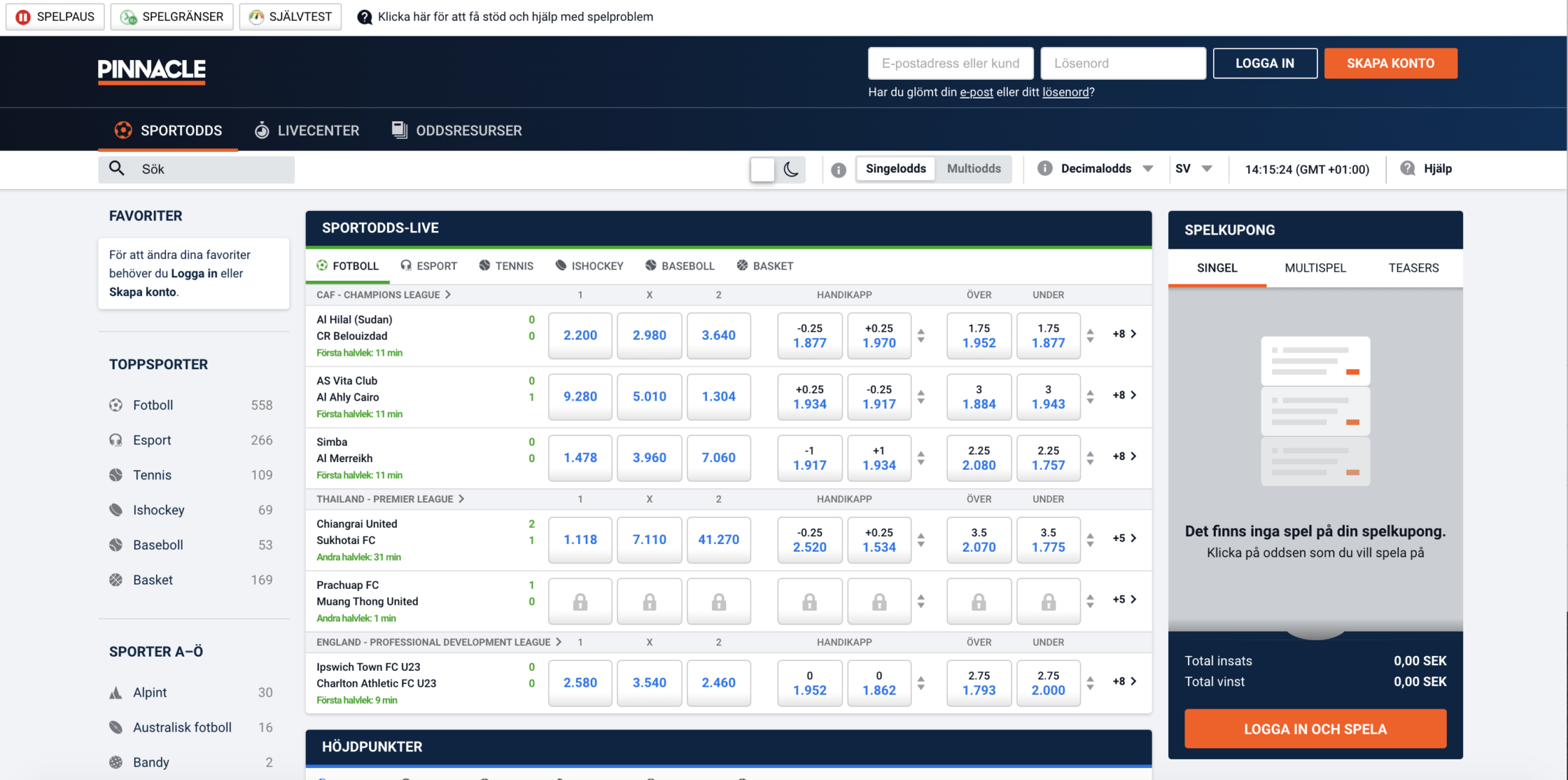Image resolution: width=1568 pixels, height=780 pixels.
Task: Click the locked 1 odds for Prachuap FC
Action: [579, 602]
